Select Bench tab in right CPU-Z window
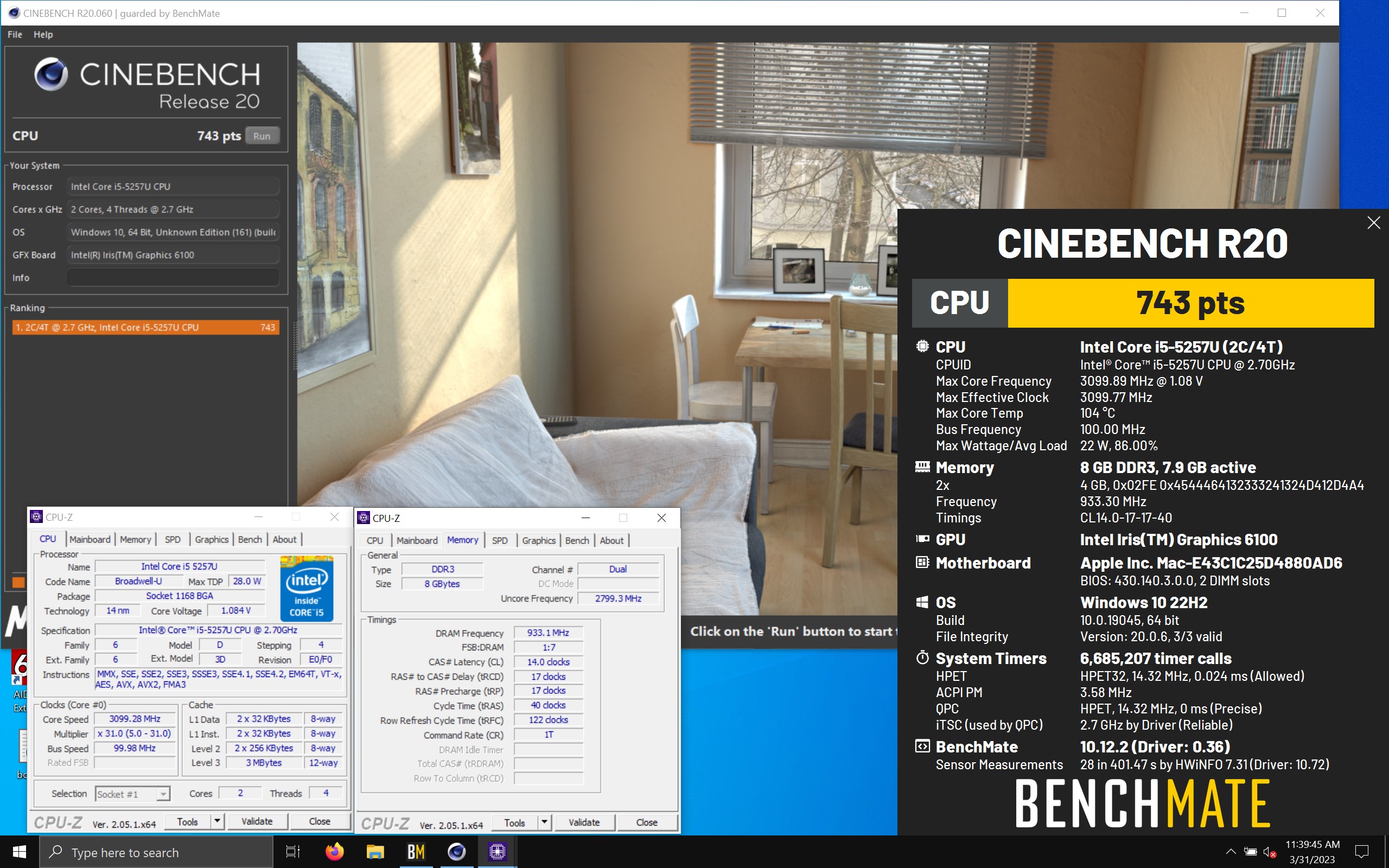Viewport: 1389px width, 868px height. (x=577, y=541)
